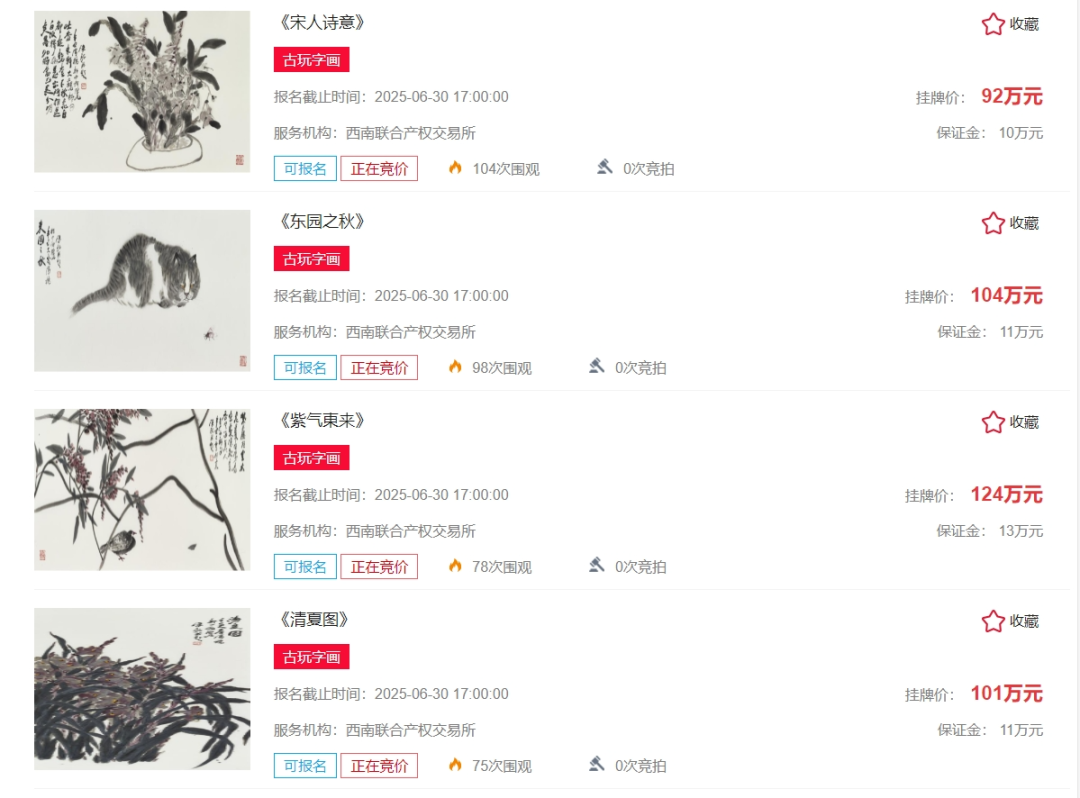Click 可报名 button for 《东园之秋》

(305, 368)
